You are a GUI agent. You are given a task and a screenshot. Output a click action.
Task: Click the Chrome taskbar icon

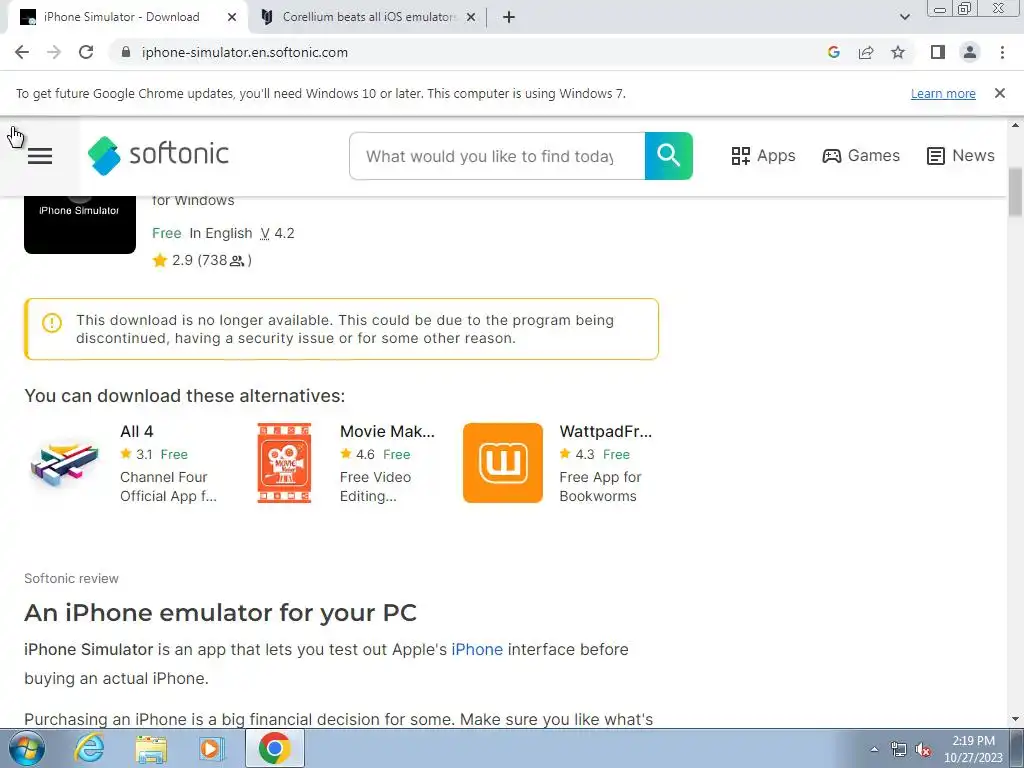point(275,748)
